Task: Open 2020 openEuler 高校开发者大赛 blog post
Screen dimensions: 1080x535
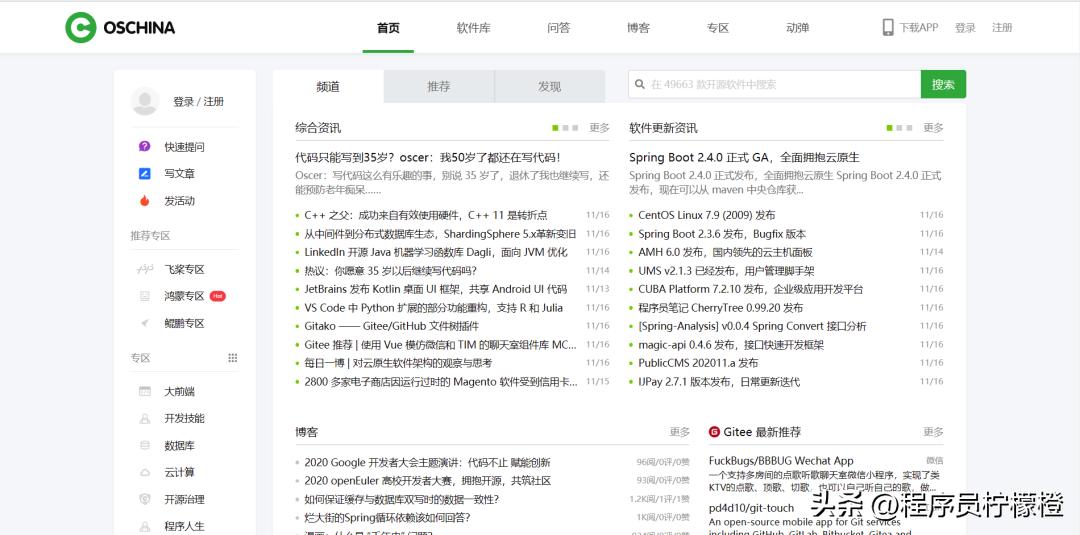Action: (x=428, y=481)
